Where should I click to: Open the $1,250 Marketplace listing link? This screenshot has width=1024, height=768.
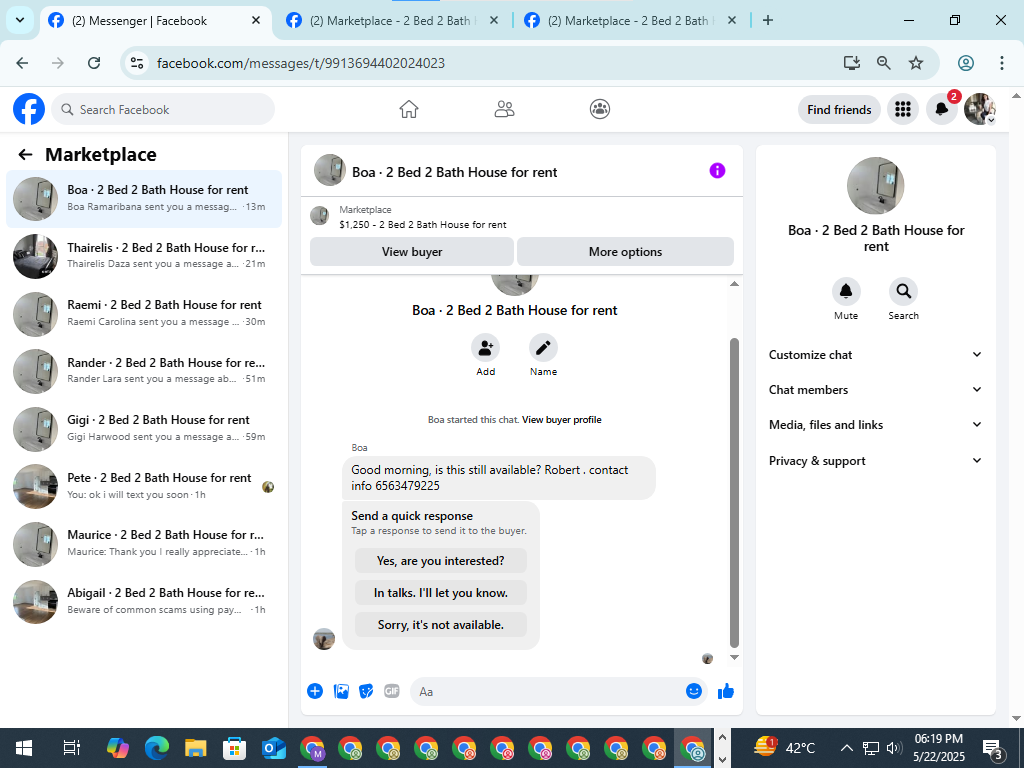(x=423, y=225)
